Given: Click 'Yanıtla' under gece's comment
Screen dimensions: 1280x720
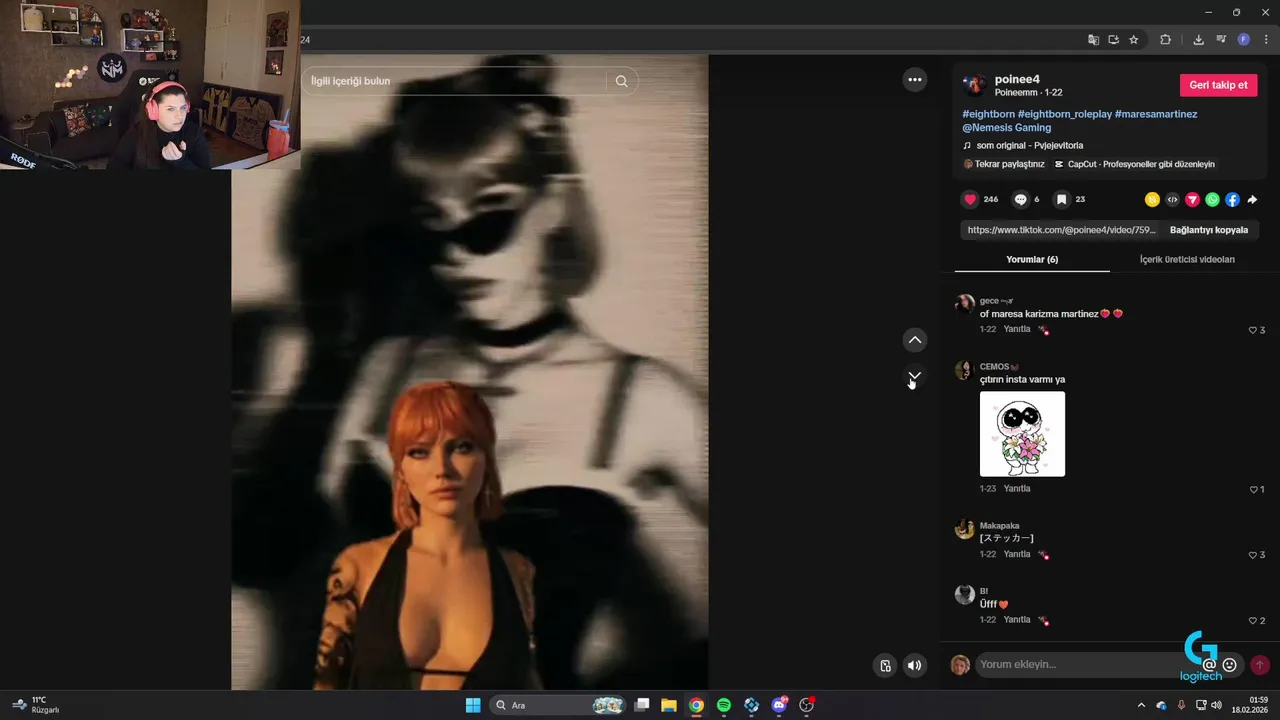Looking at the screenshot, I should 1017,329.
